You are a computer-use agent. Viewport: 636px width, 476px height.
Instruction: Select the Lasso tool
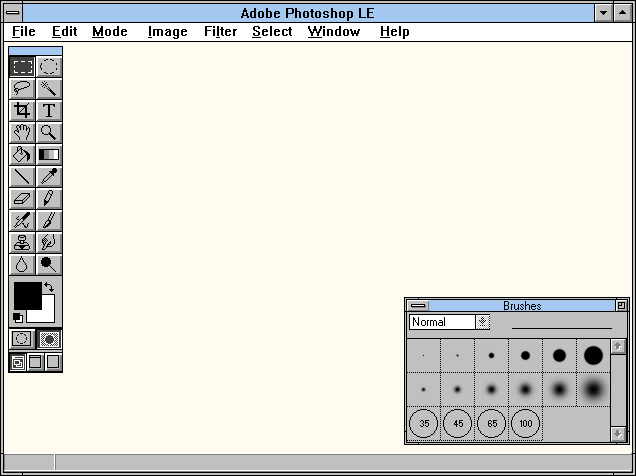tap(21, 88)
